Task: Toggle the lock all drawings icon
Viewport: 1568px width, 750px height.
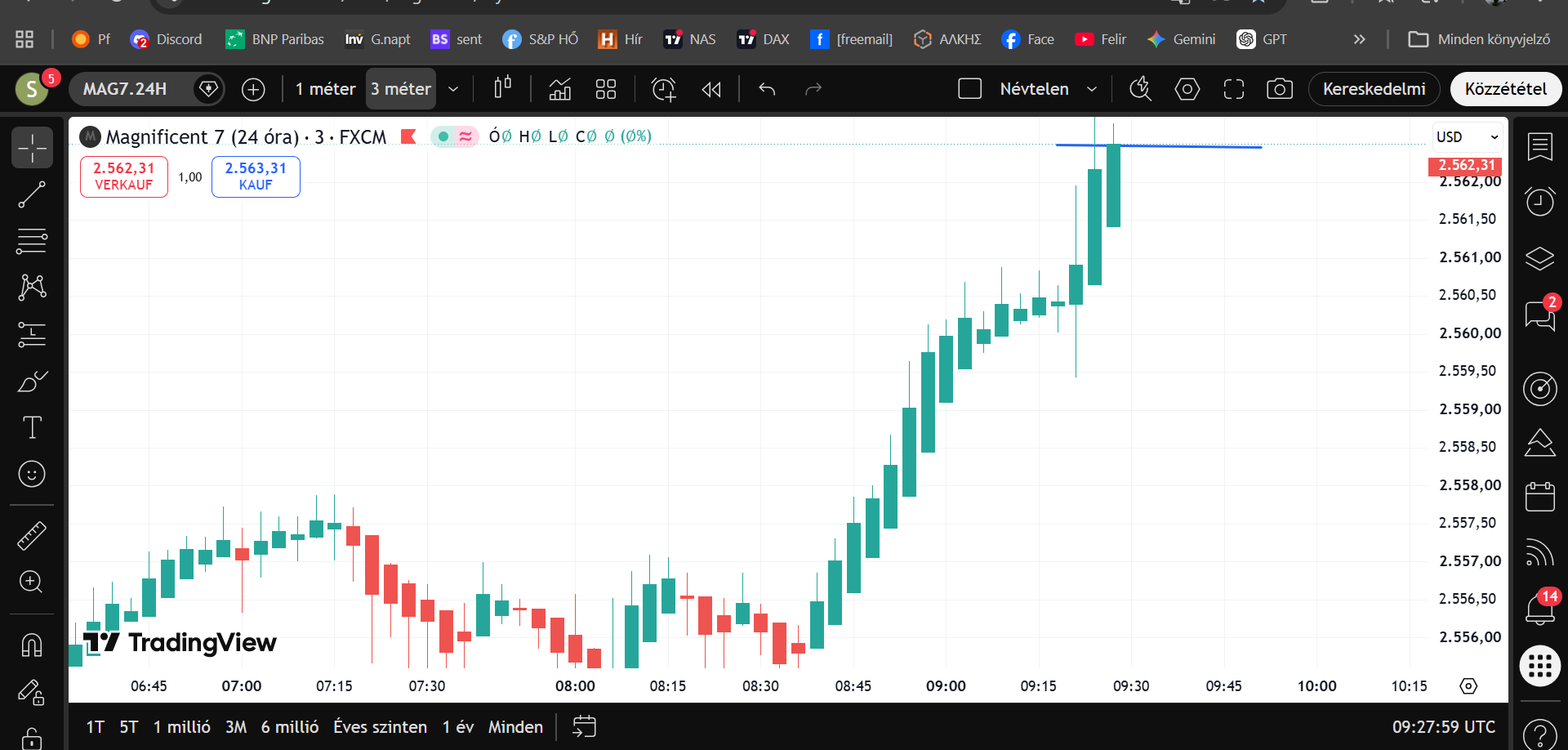Action: tap(32, 738)
